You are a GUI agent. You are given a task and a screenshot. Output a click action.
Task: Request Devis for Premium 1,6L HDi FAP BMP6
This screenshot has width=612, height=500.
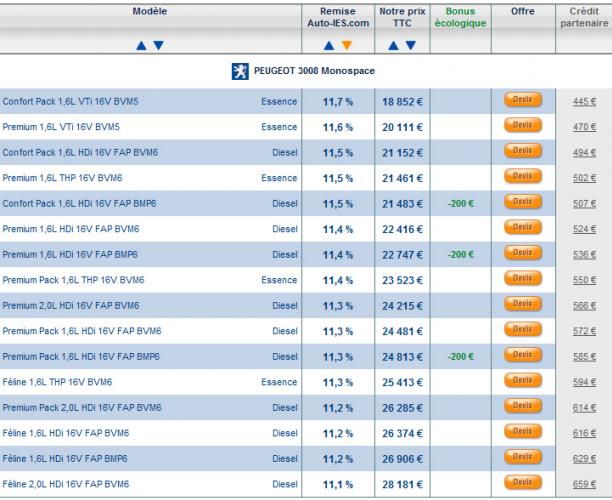coord(523,253)
